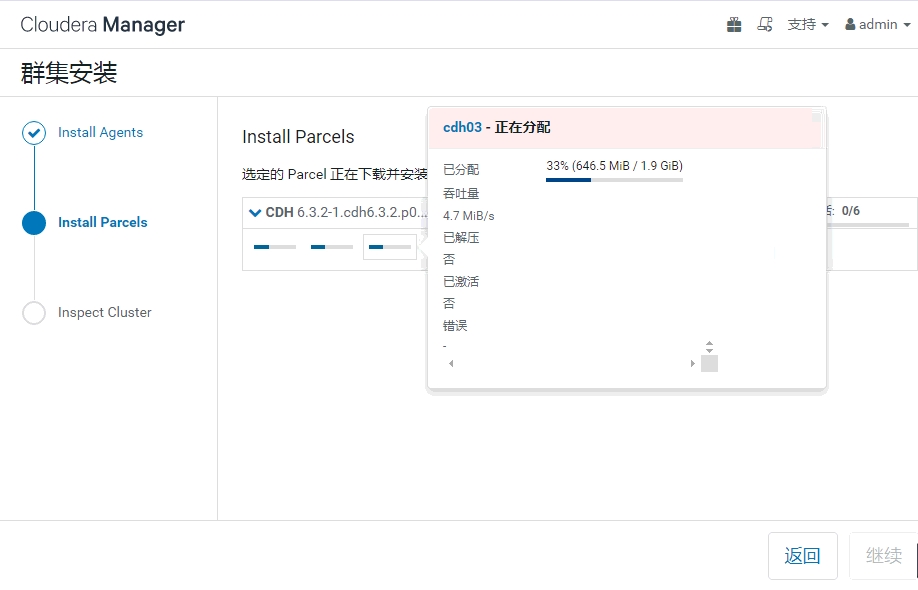Open the 支持 dropdown menu
The image size is (918, 590).
click(x=808, y=25)
